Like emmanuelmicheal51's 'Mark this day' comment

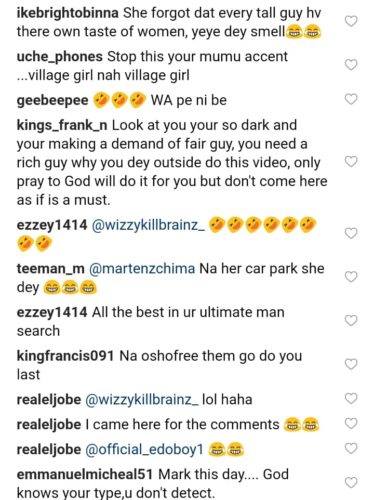click(x=351, y=483)
